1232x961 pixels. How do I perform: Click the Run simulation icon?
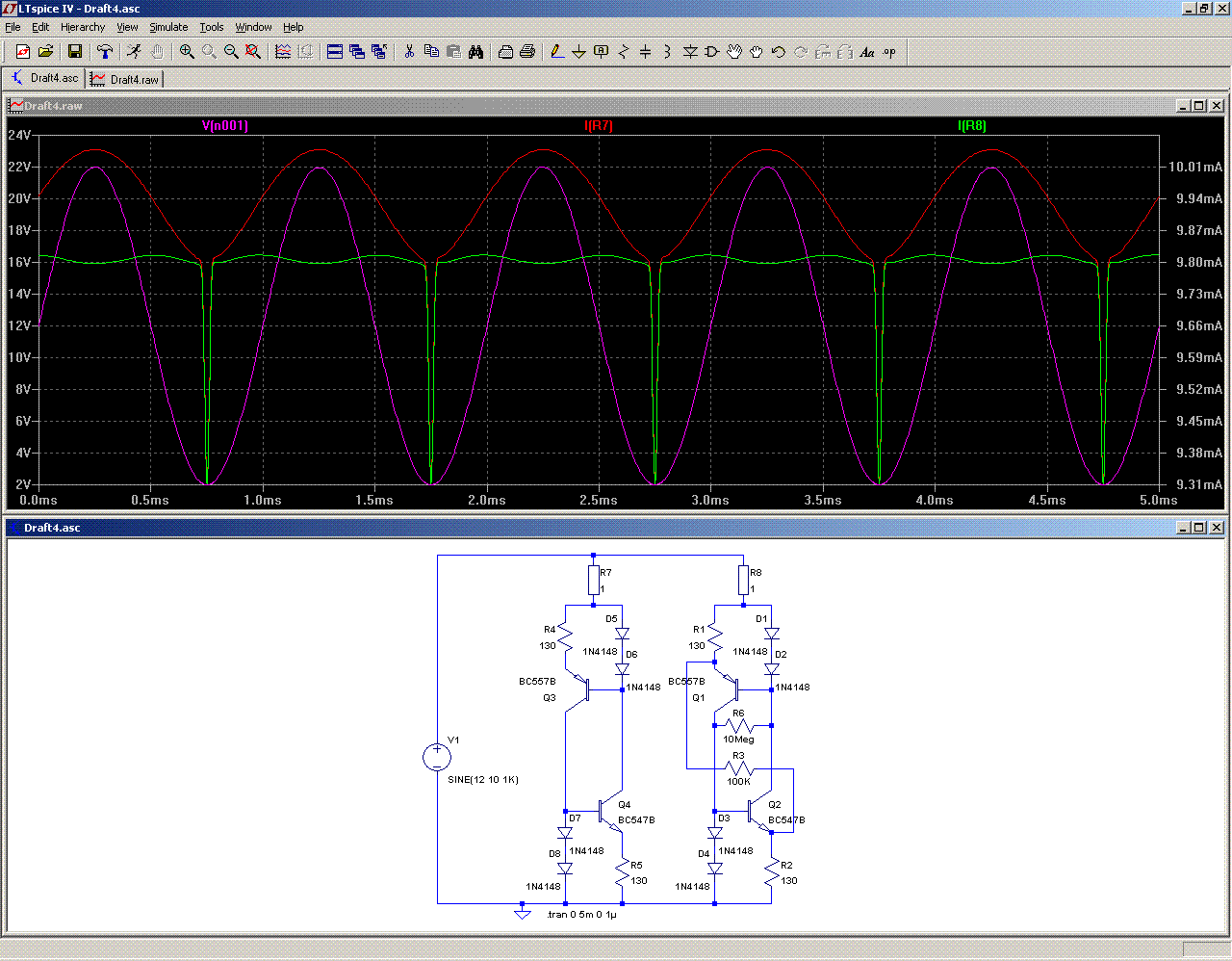(134, 52)
